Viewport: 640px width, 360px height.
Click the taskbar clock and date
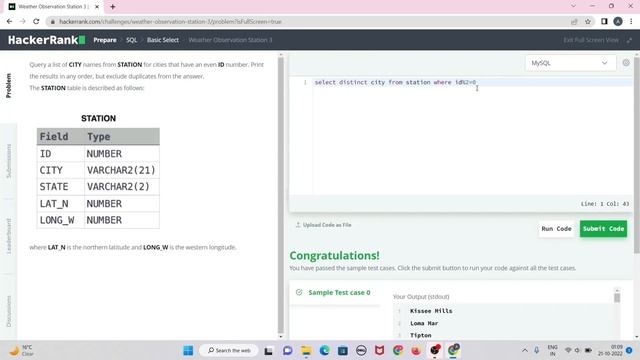[611, 350]
